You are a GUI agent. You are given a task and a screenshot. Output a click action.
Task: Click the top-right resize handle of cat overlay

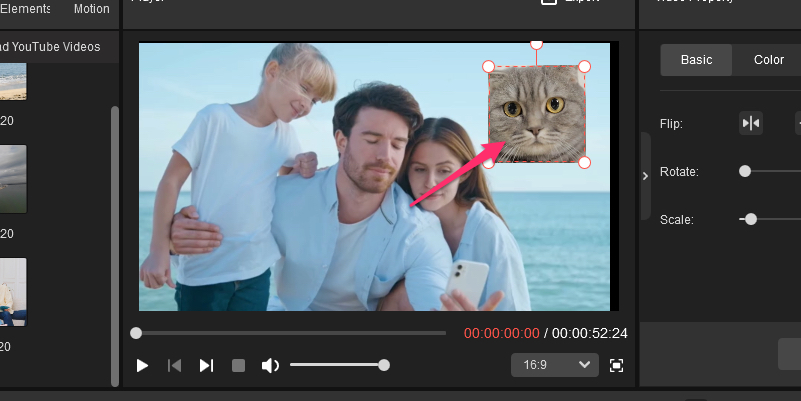point(585,66)
